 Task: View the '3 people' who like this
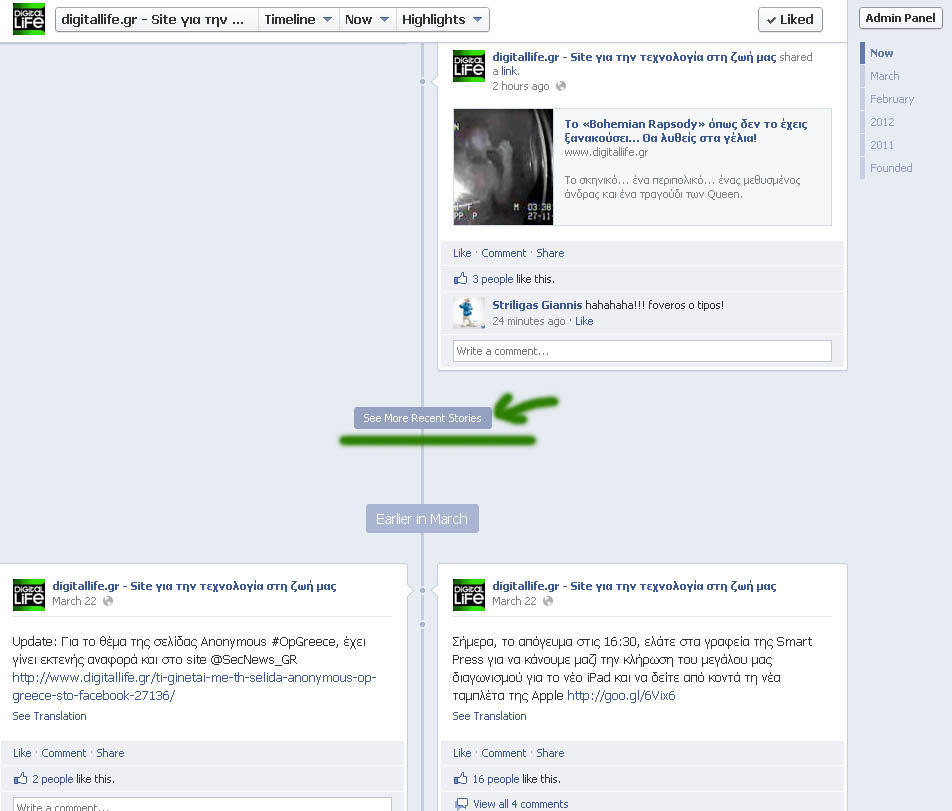coord(492,279)
